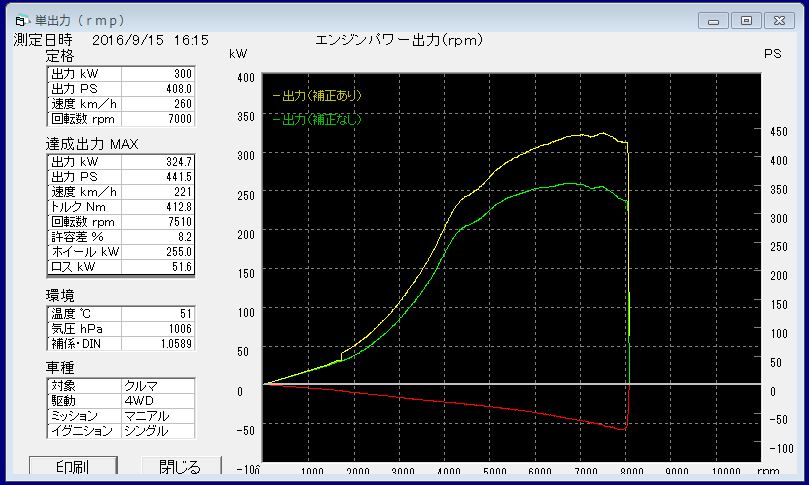Maximize the 単出力 window

[744, 19]
